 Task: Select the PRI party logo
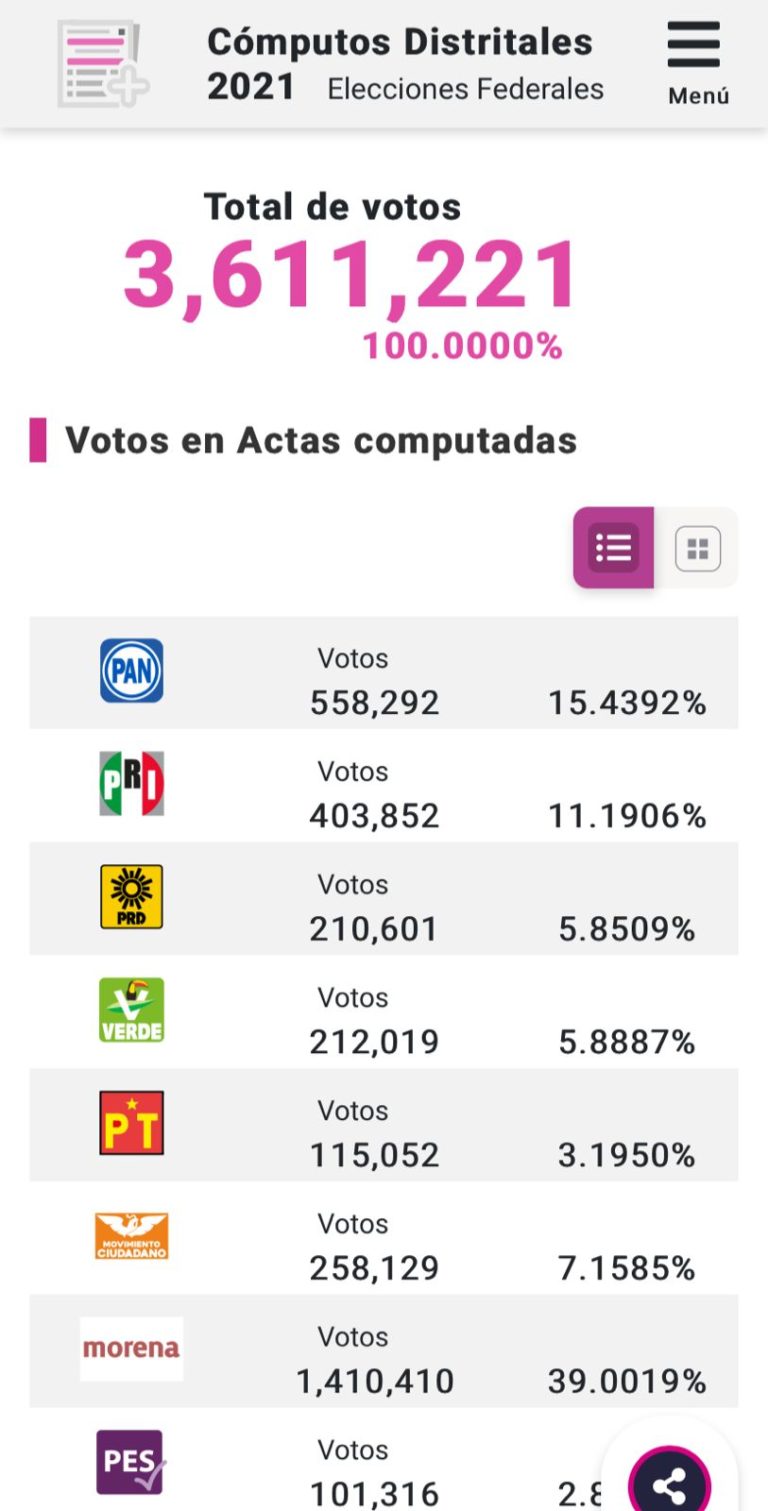(x=131, y=784)
